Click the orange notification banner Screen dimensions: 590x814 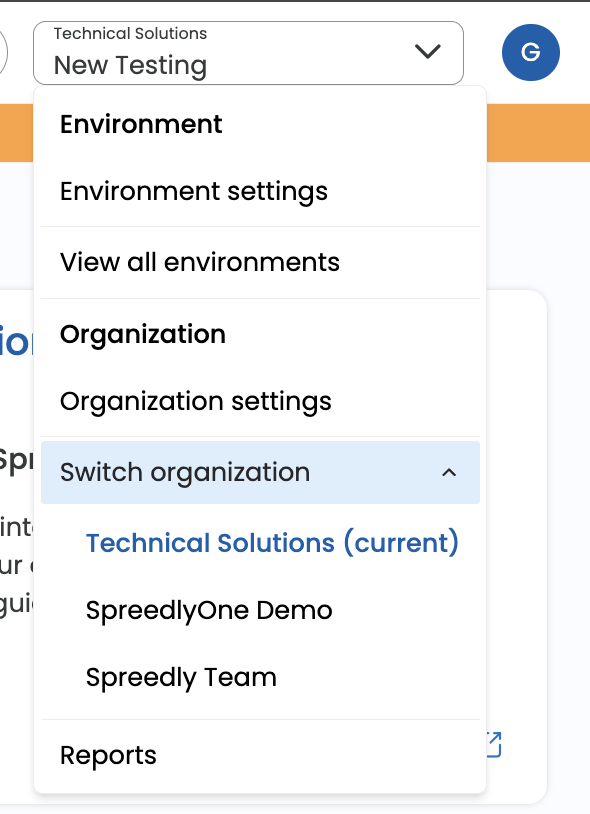[538, 133]
